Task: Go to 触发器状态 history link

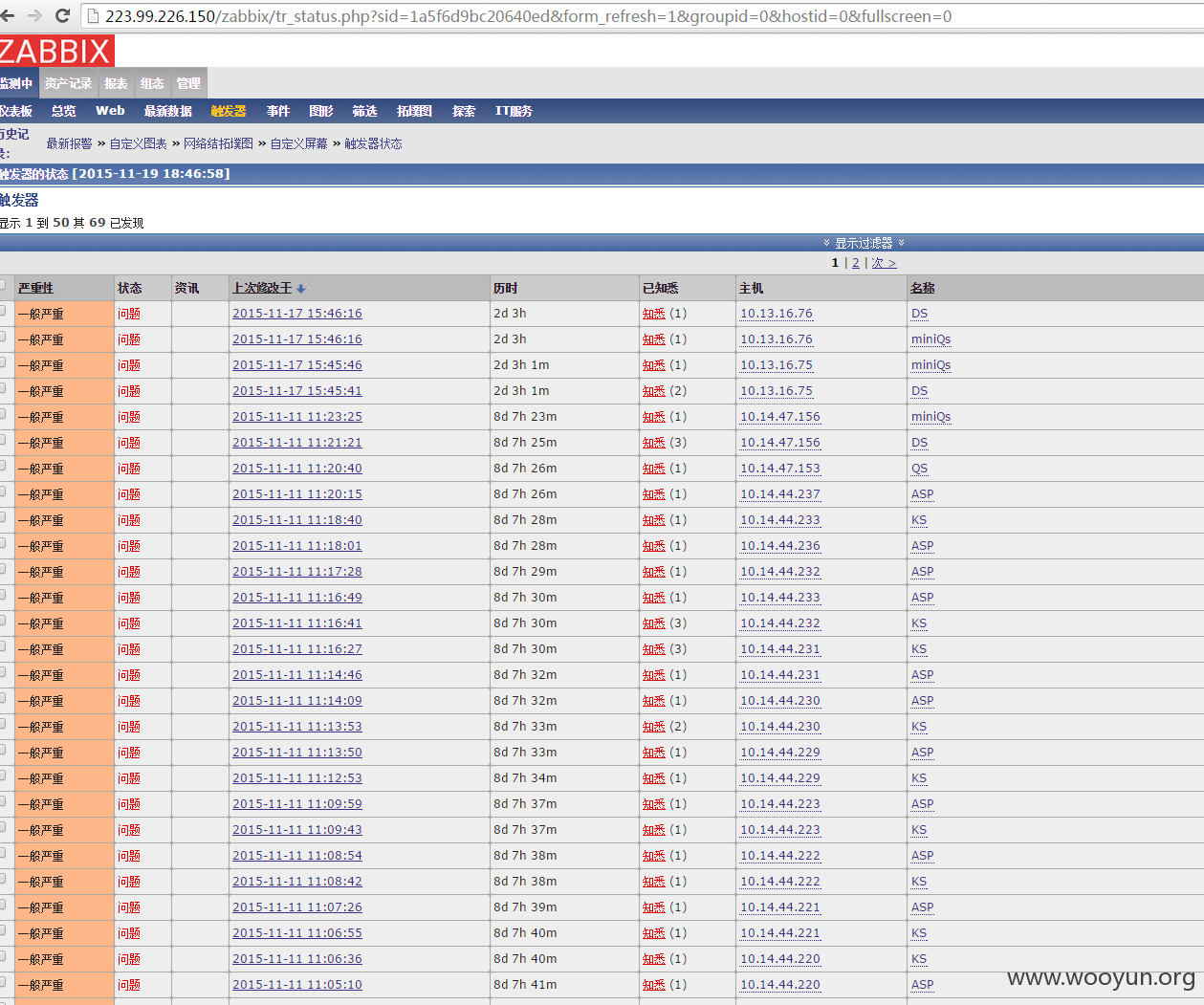Action: 373,143
